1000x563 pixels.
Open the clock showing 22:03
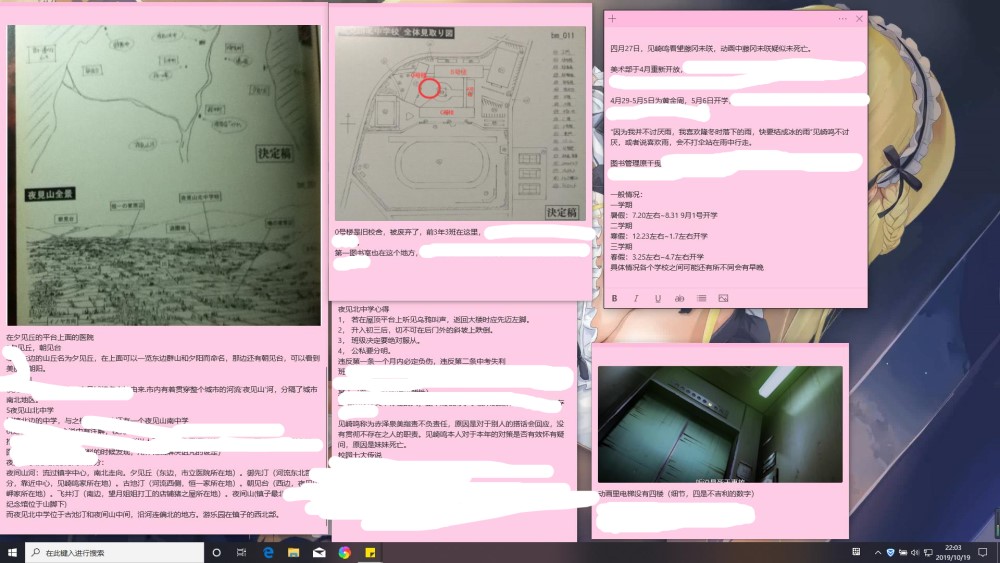(x=953, y=552)
